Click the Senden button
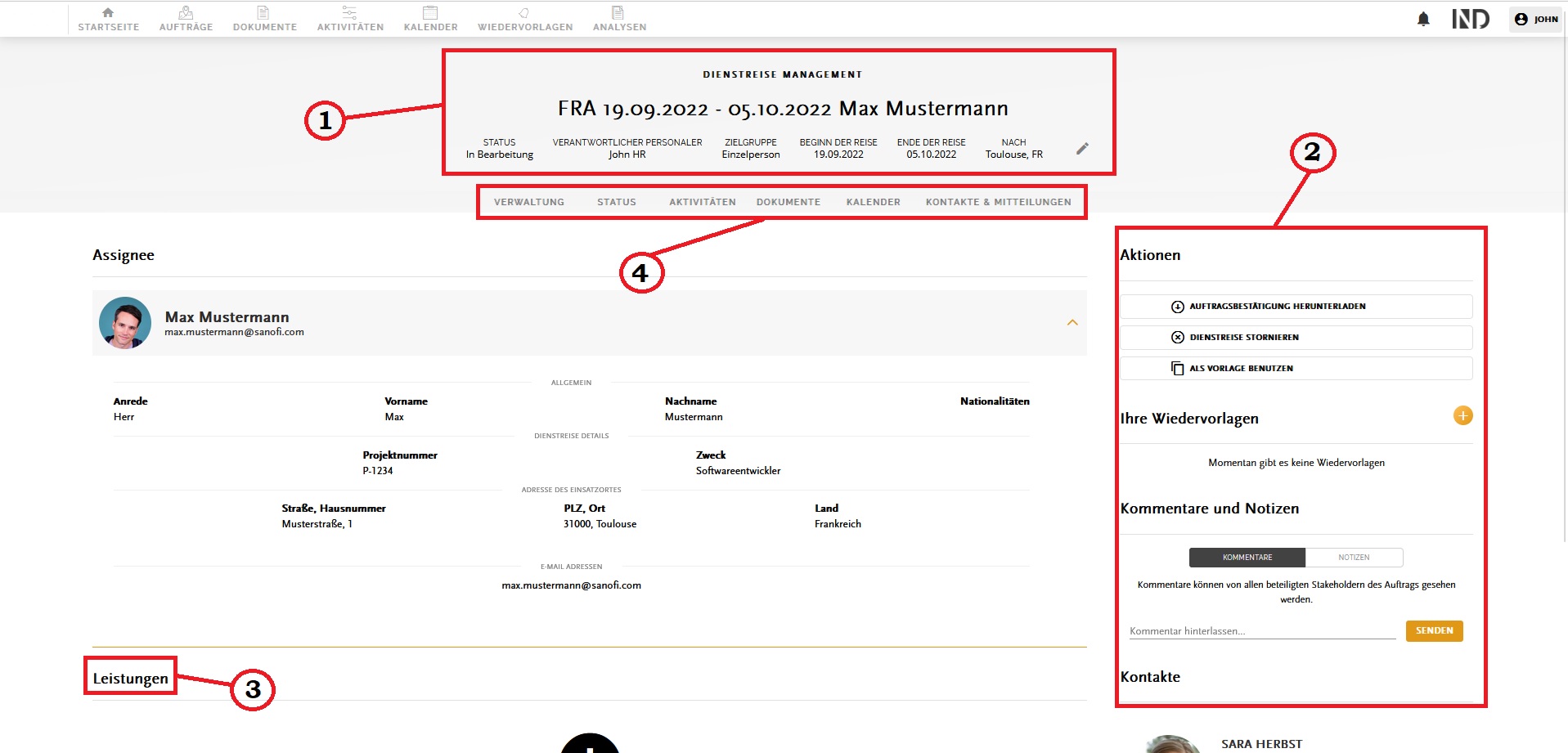The height and width of the screenshot is (753, 1568). pyautogui.click(x=1435, y=631)
